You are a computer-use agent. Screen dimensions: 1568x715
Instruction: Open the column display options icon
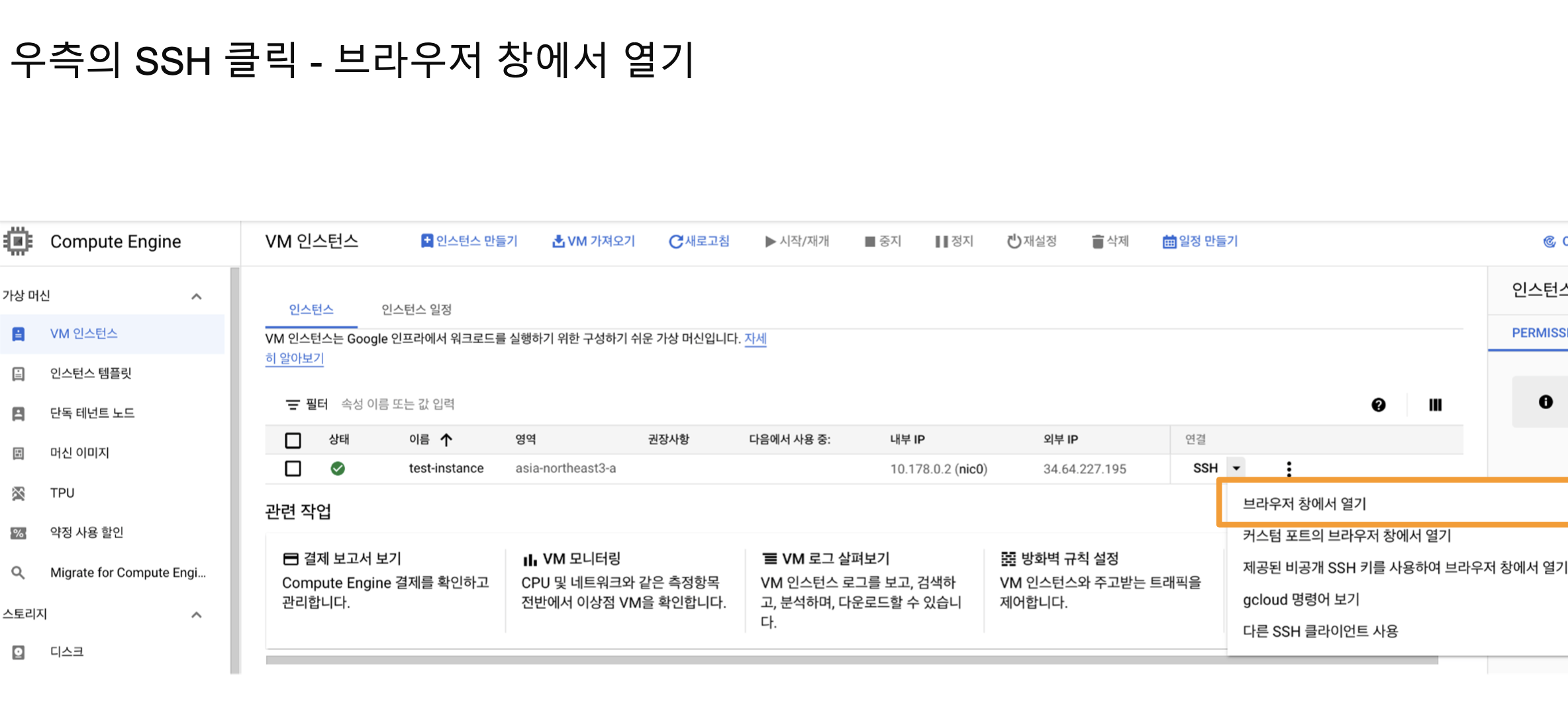pyautogui.click(x=1435, y=405)
